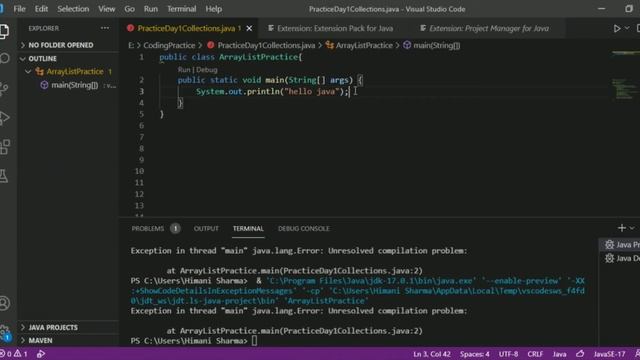Image resolution: width=640 pixels, height=360 pixels.
Task: Click the Debug code lens link
Action: [207, 70]
